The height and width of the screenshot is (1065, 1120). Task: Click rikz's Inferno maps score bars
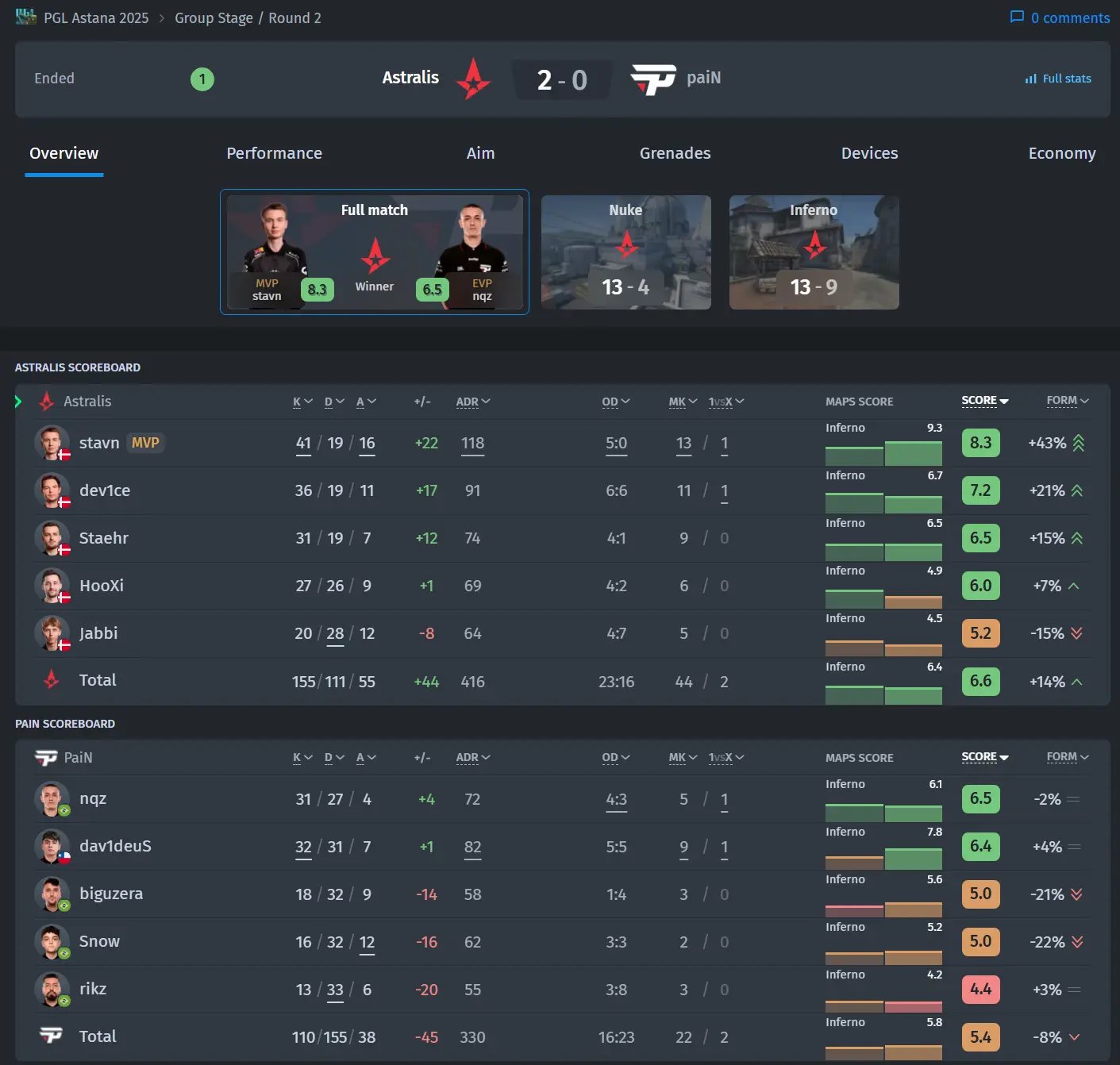click(x=883, y=1005)
